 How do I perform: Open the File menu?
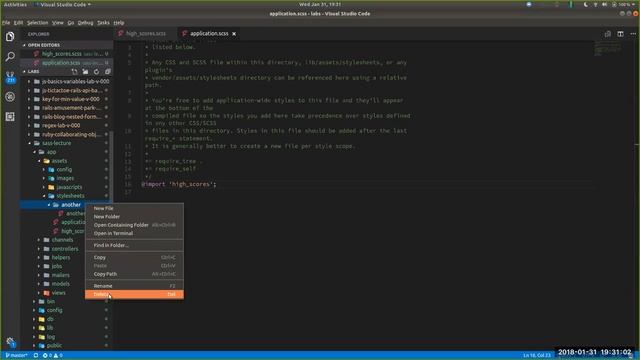(6, 23)
